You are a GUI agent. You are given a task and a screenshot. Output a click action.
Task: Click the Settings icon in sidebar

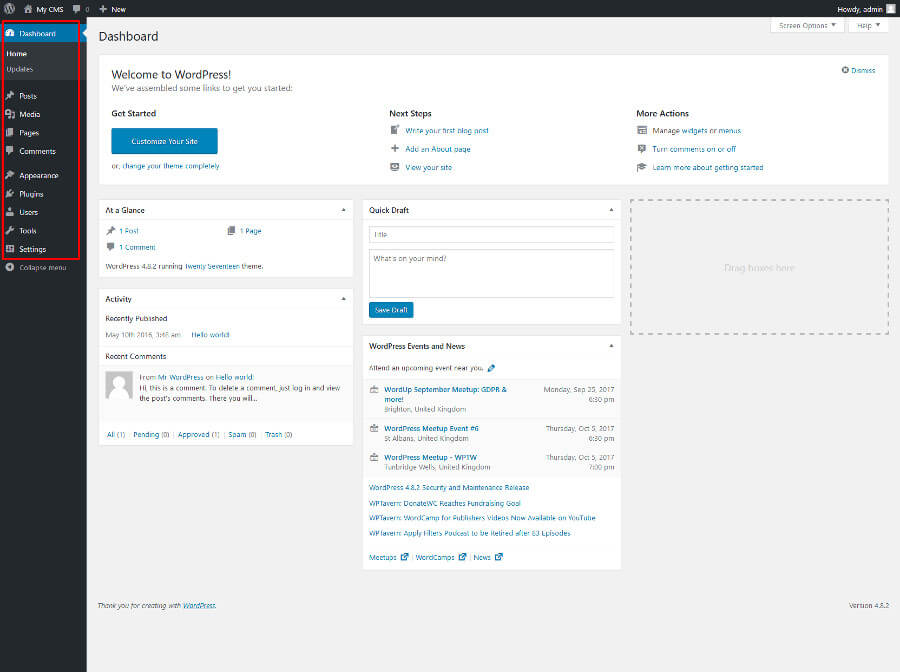(x=10, y=249)
